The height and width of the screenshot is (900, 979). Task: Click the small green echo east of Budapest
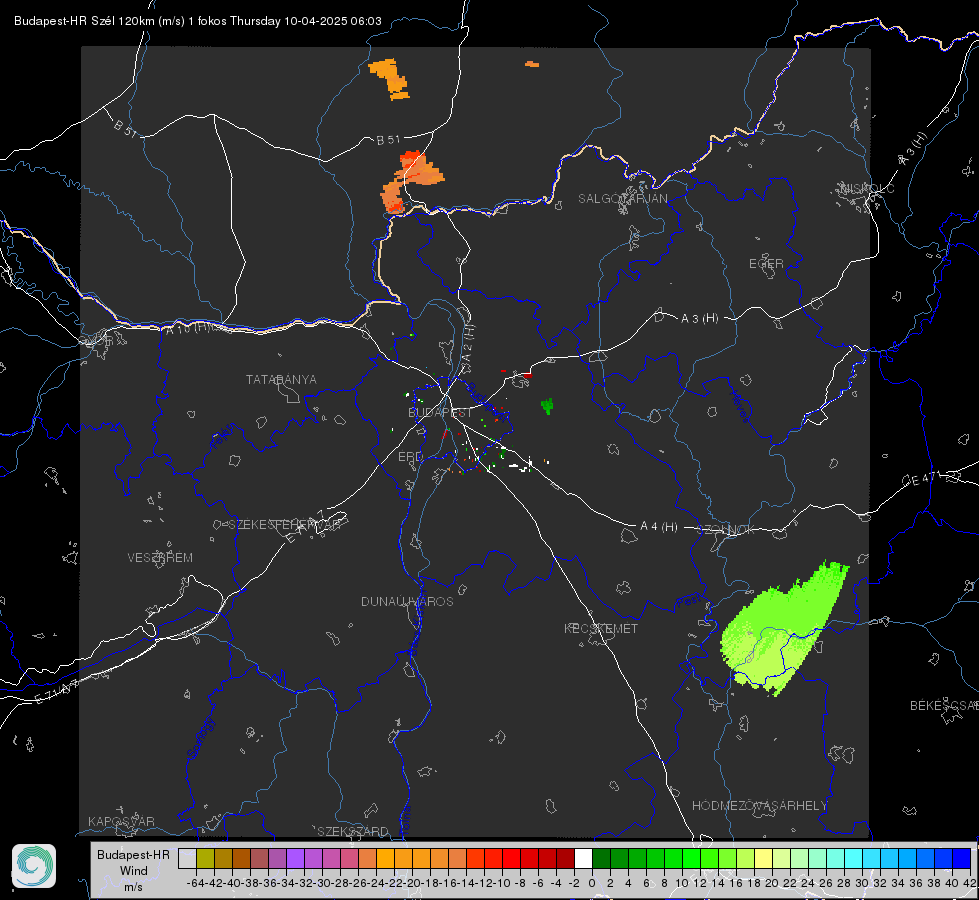point(547,406)
